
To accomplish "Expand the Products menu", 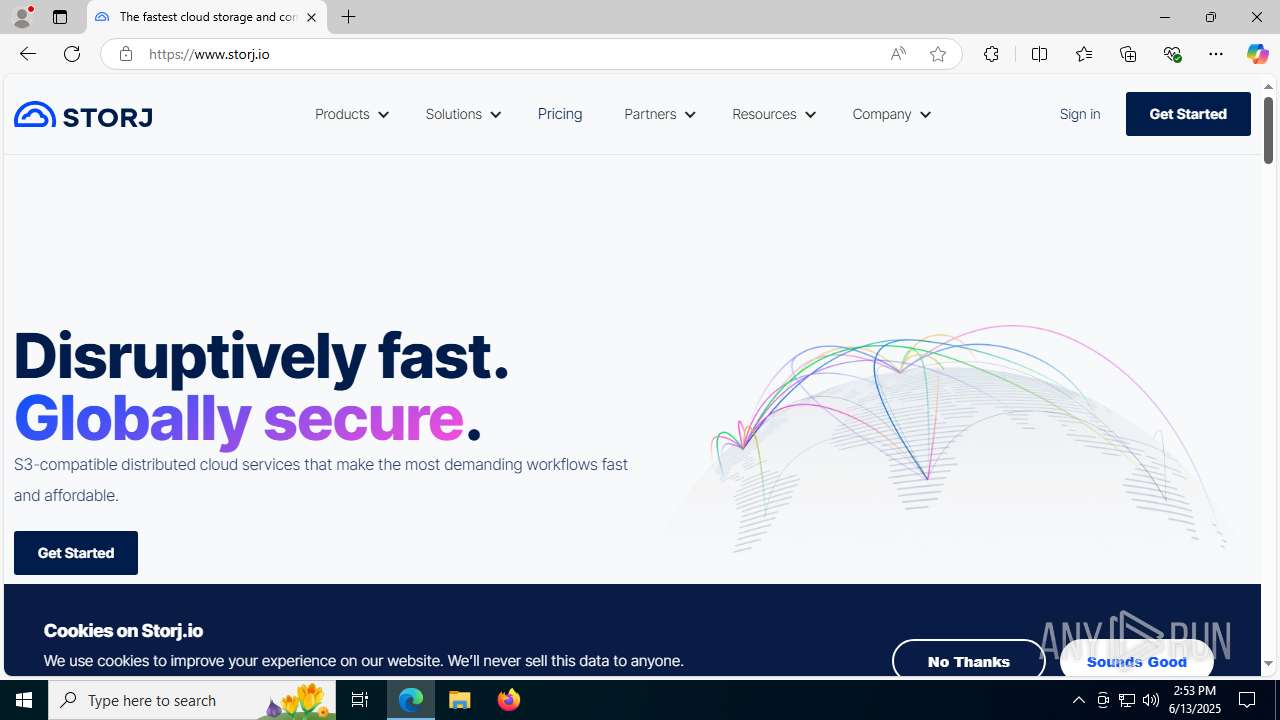I will (x=351, y=114).
